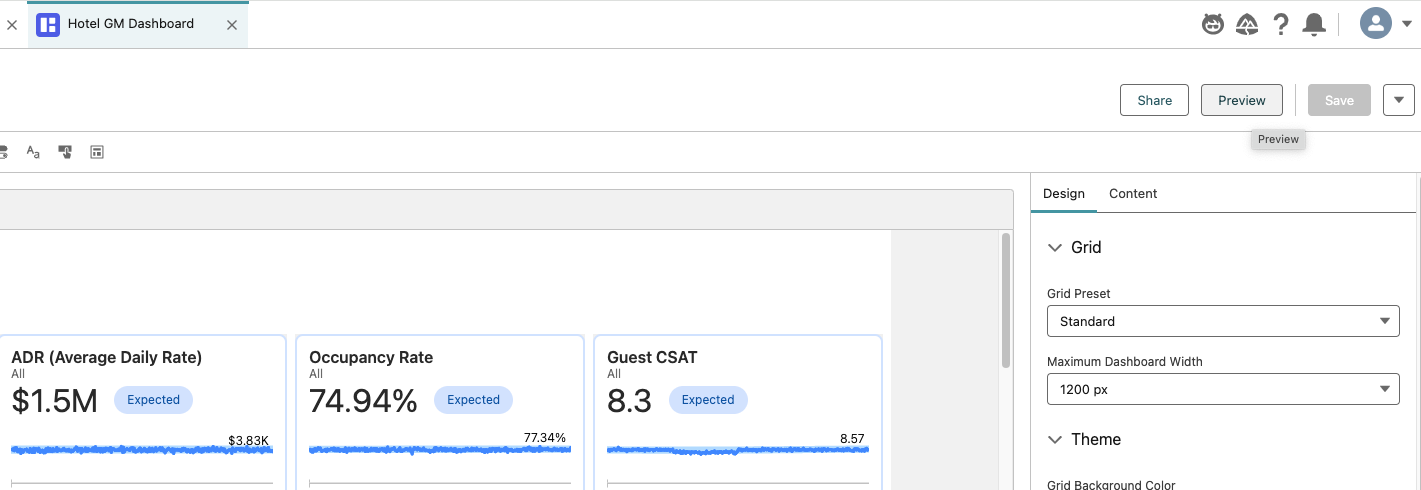Open the more actions arrow beside Save
Screen dimensions: 1421x490
(1398, 100)
